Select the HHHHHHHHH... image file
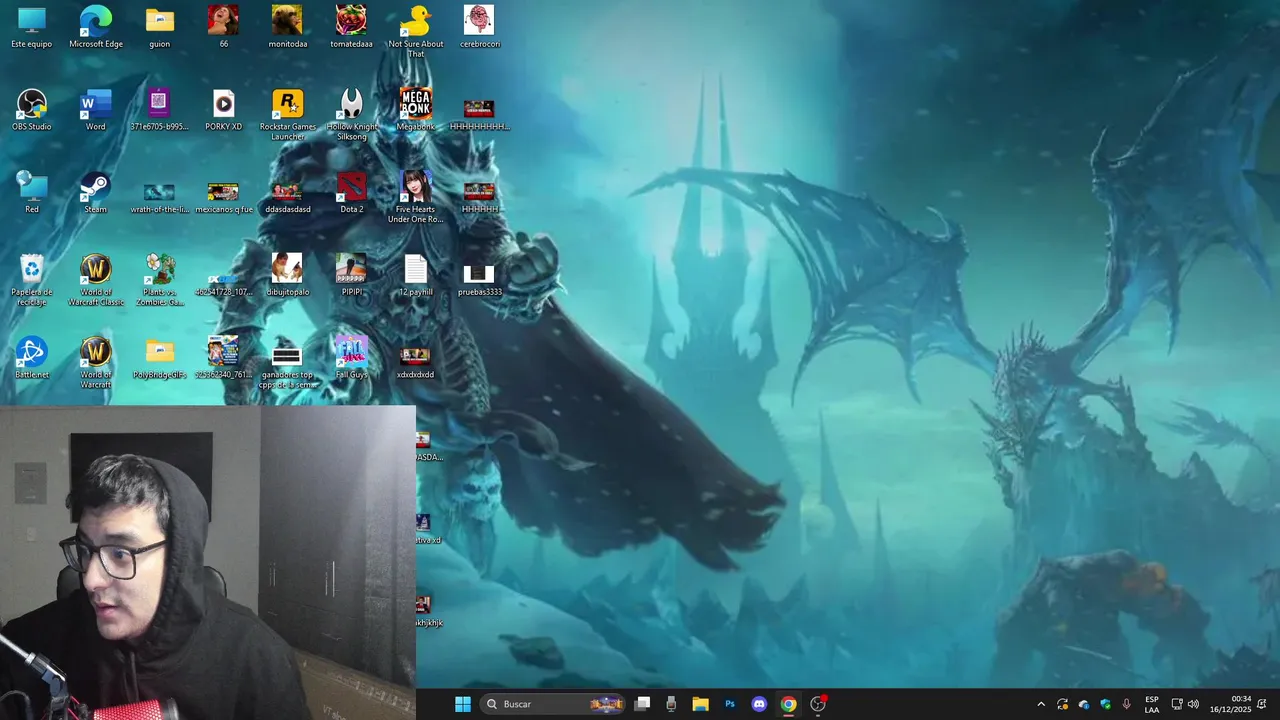 point(479,114)
